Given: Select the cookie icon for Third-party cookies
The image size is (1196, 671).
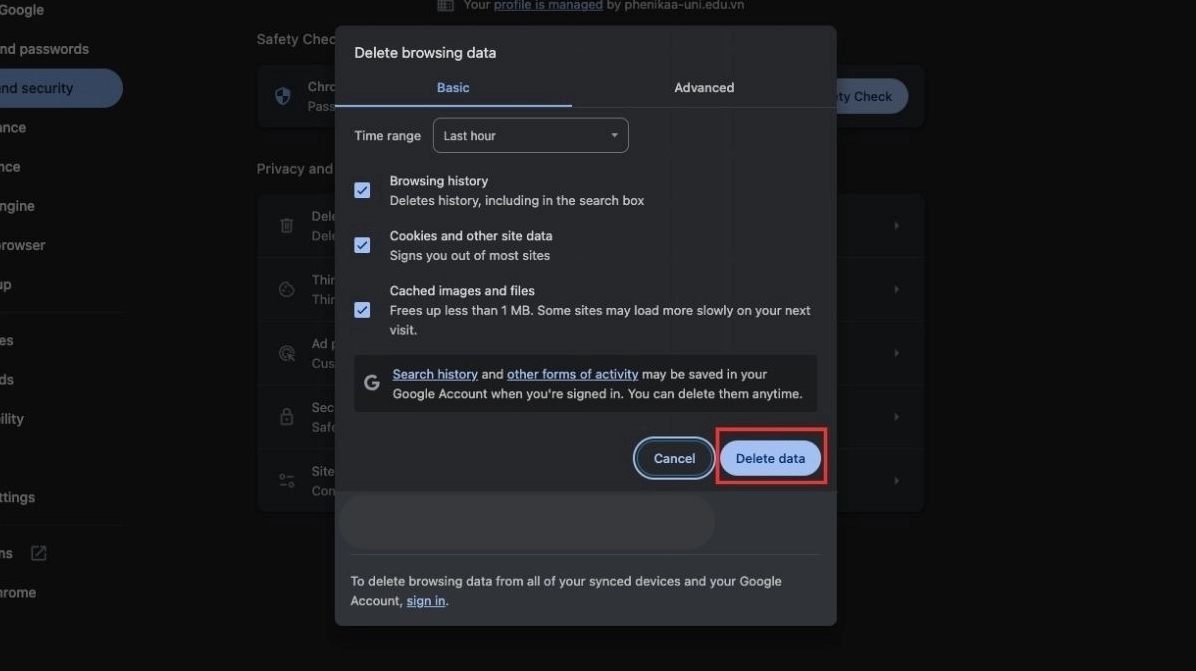Looking at the screenshot, I should click(287, 289).
